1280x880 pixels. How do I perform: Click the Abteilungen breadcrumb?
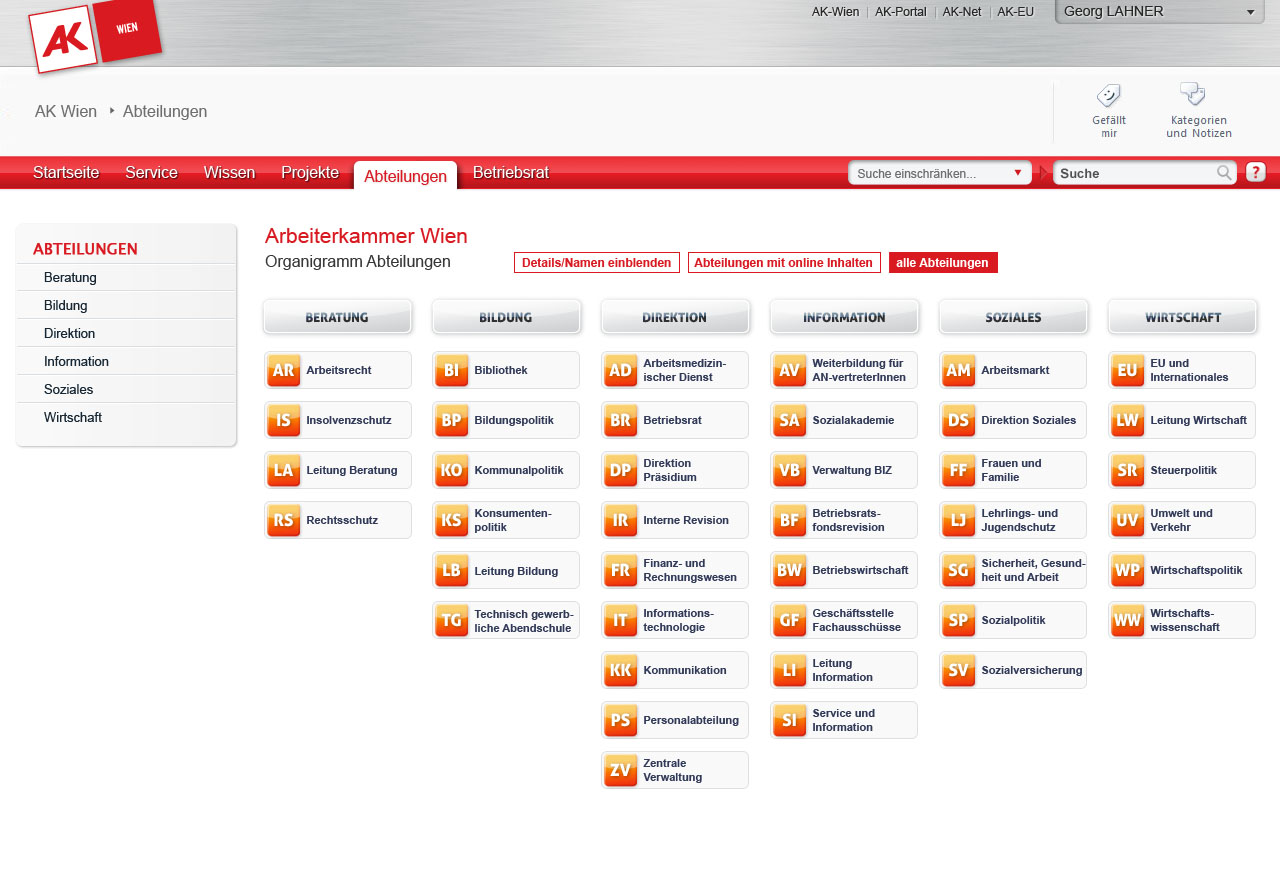[165, 111]
